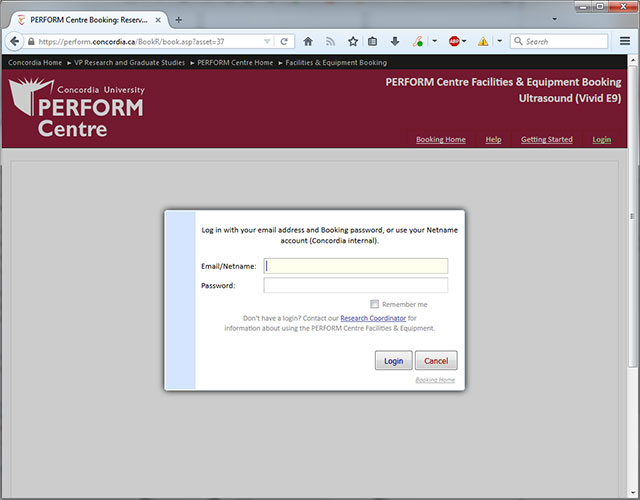Expand the Adblock Plus dropdown arrow

click(465, 42)
